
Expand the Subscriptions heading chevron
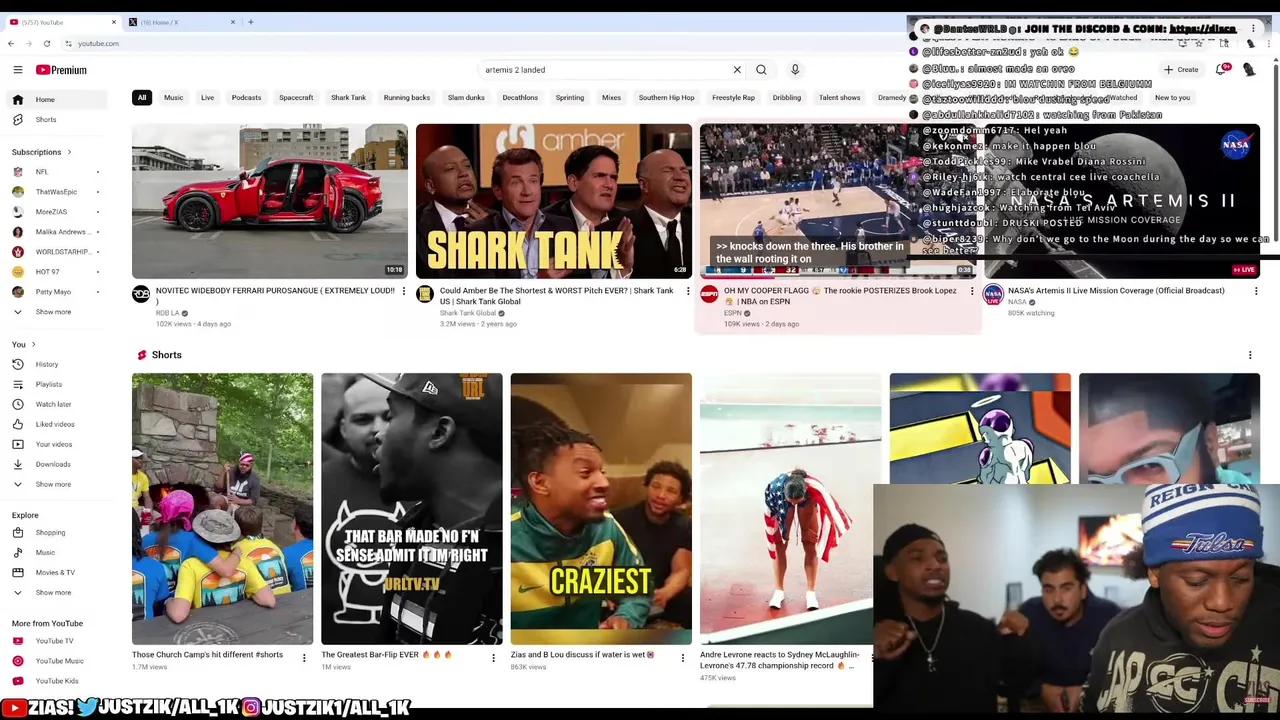pos(69,152)
